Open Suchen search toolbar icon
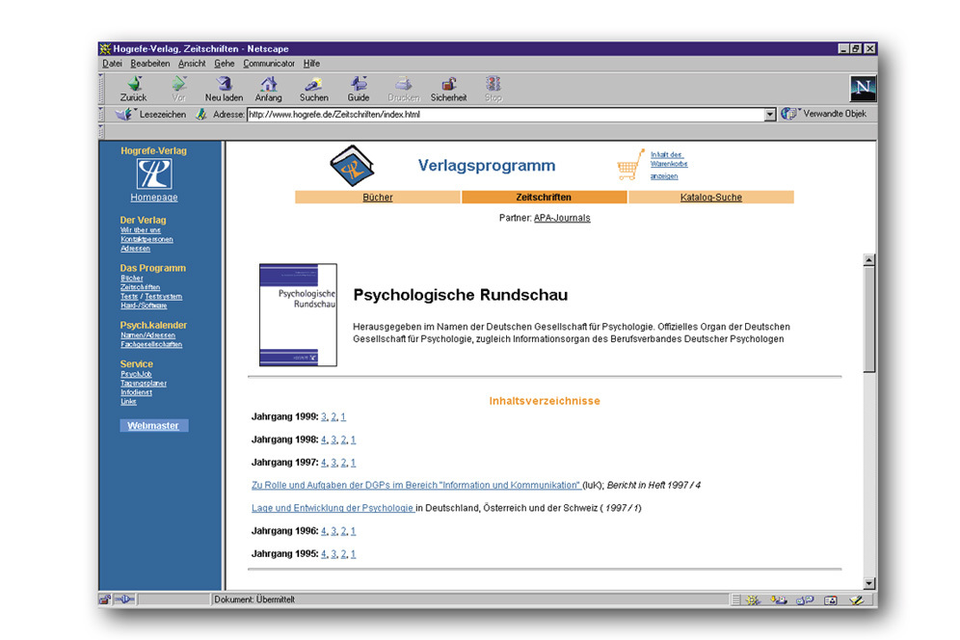The width and height of the screenshot is (960, 640). pos(314,85)
